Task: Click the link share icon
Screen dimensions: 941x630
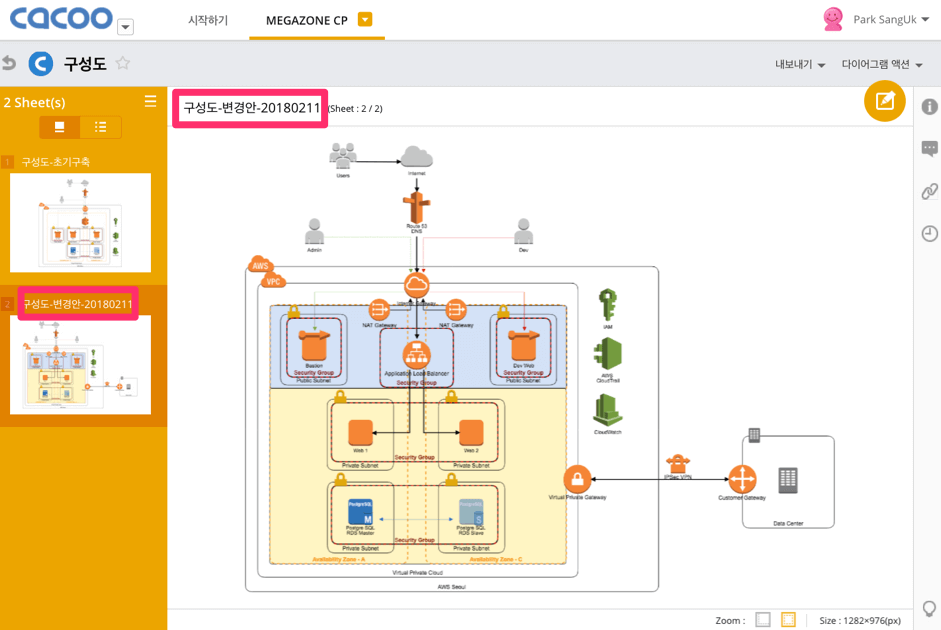Action: point(929,191)
